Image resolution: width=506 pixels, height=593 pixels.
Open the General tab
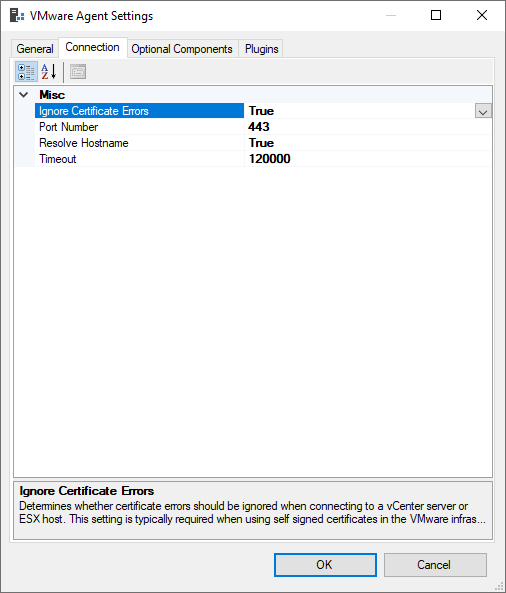point(35,49)
